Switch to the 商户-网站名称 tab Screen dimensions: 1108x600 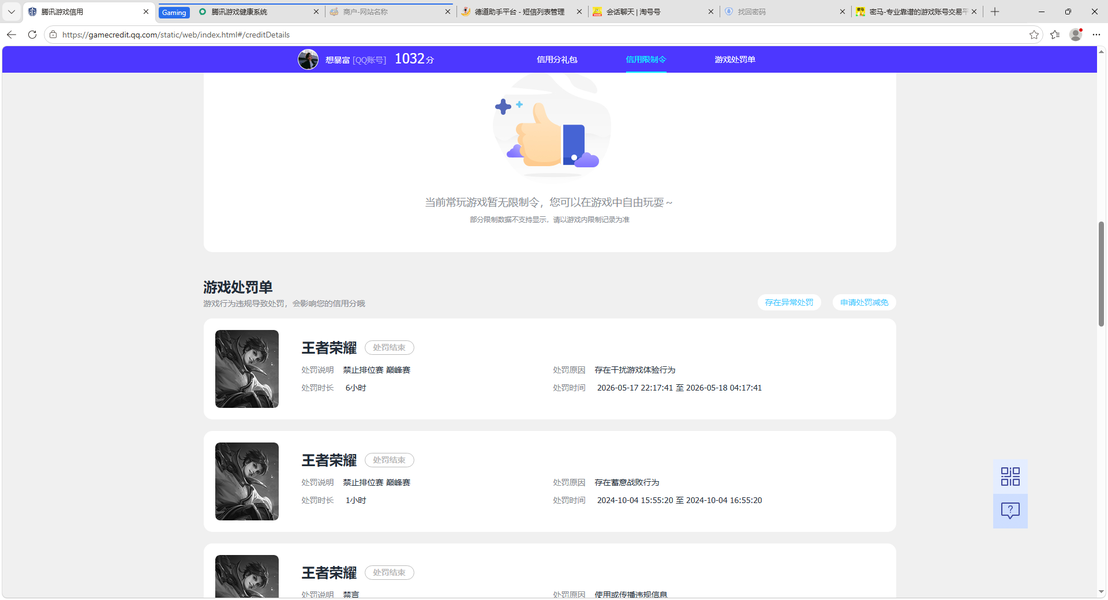[x=389, y=11]
